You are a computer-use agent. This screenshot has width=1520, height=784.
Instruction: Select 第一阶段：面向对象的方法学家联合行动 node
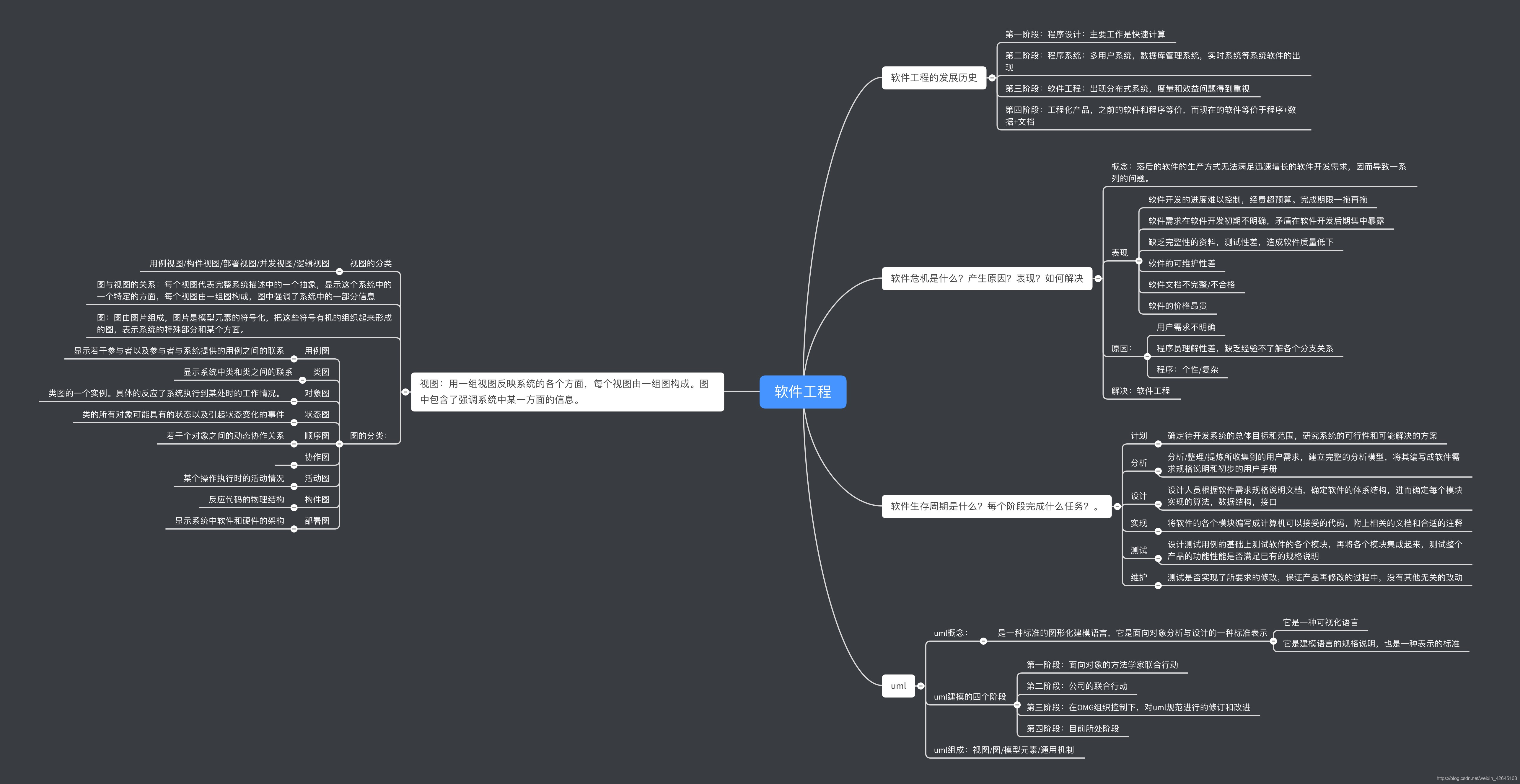coord(1102,665)
